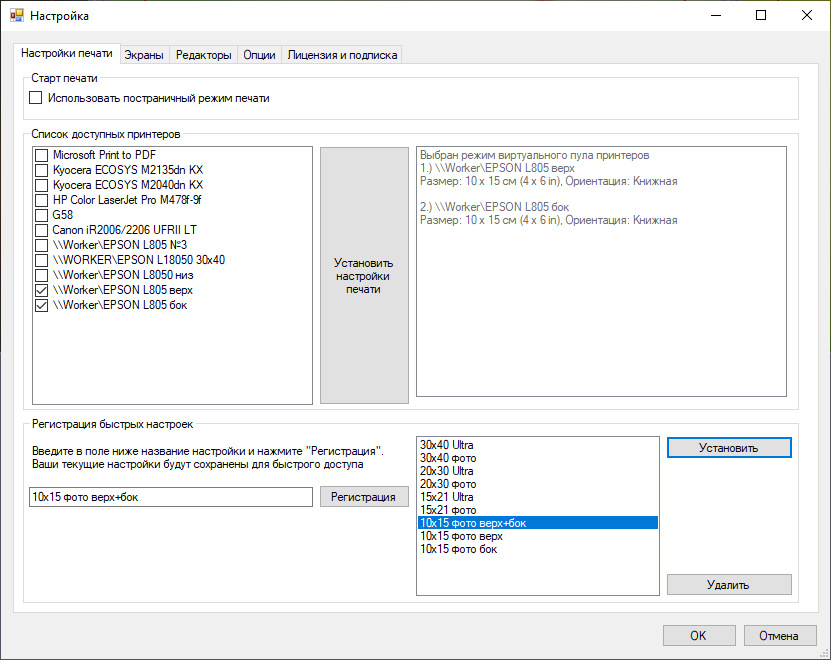
Task: Select 10x15 фото бок preset
Action: pyautogui.click(x=459, y=549)
